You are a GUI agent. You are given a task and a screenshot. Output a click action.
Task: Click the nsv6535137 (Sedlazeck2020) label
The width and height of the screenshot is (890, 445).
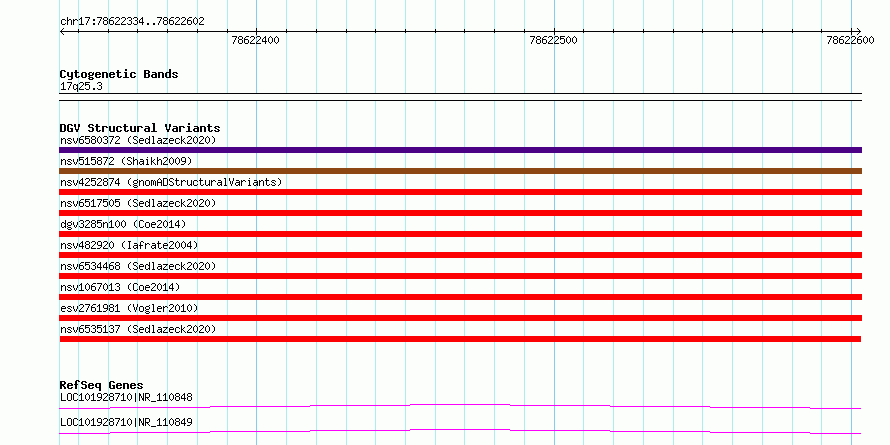click(x=138, y=329)
